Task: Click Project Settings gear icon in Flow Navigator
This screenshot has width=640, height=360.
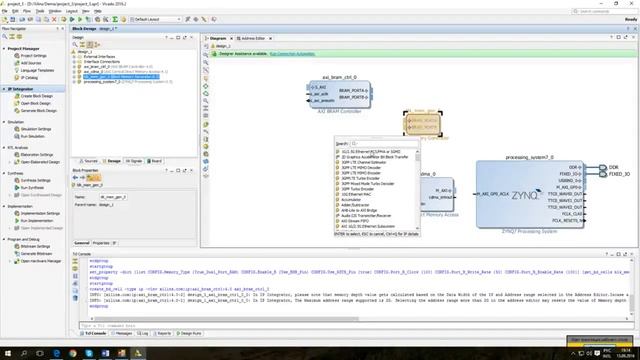Action: click(x=17, y=56)
